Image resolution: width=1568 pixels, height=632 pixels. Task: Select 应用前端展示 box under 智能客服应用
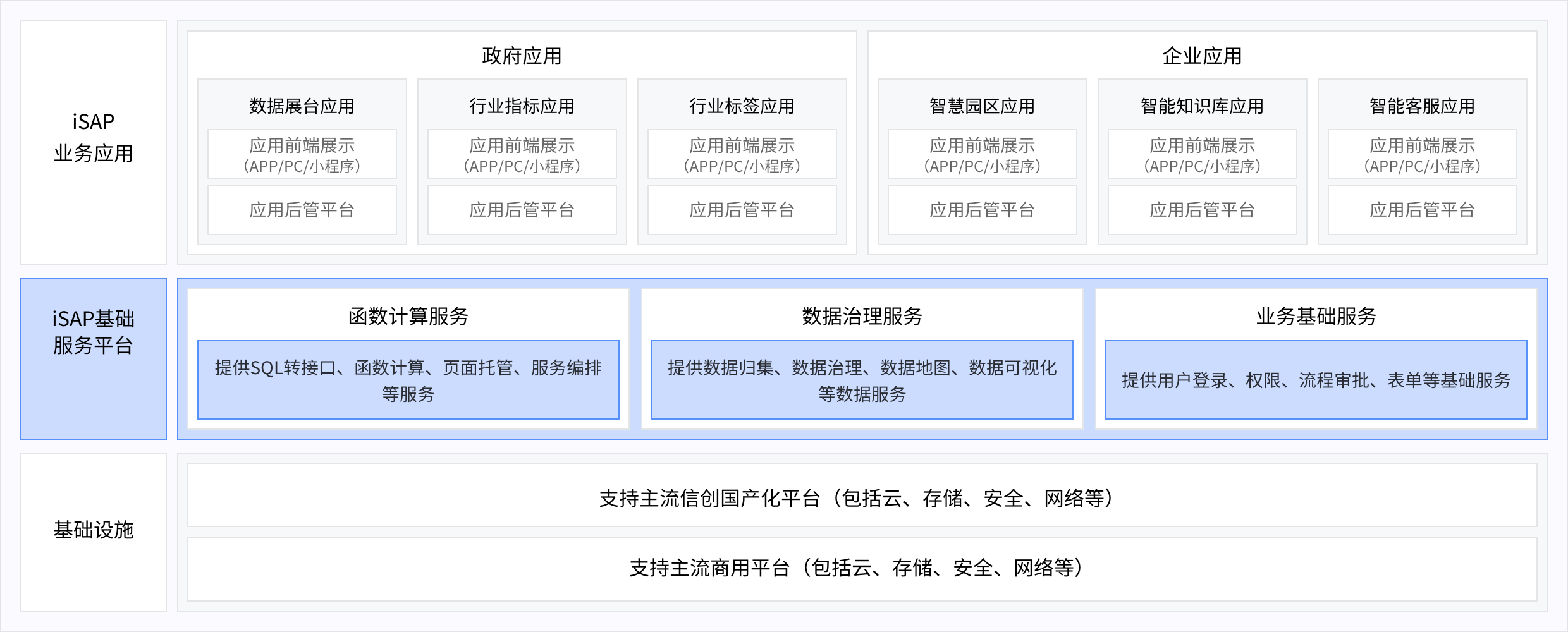[1422, 155]
